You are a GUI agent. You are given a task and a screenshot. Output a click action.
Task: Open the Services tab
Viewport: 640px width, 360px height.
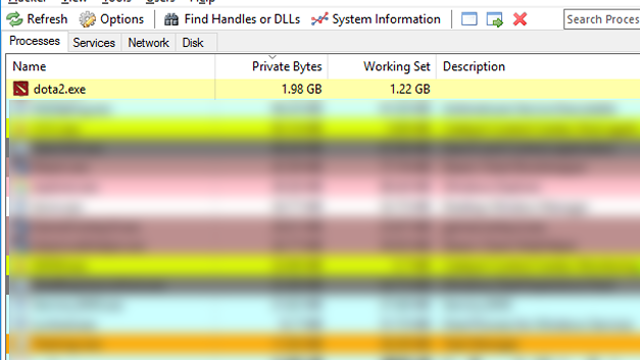coord(94,43)
